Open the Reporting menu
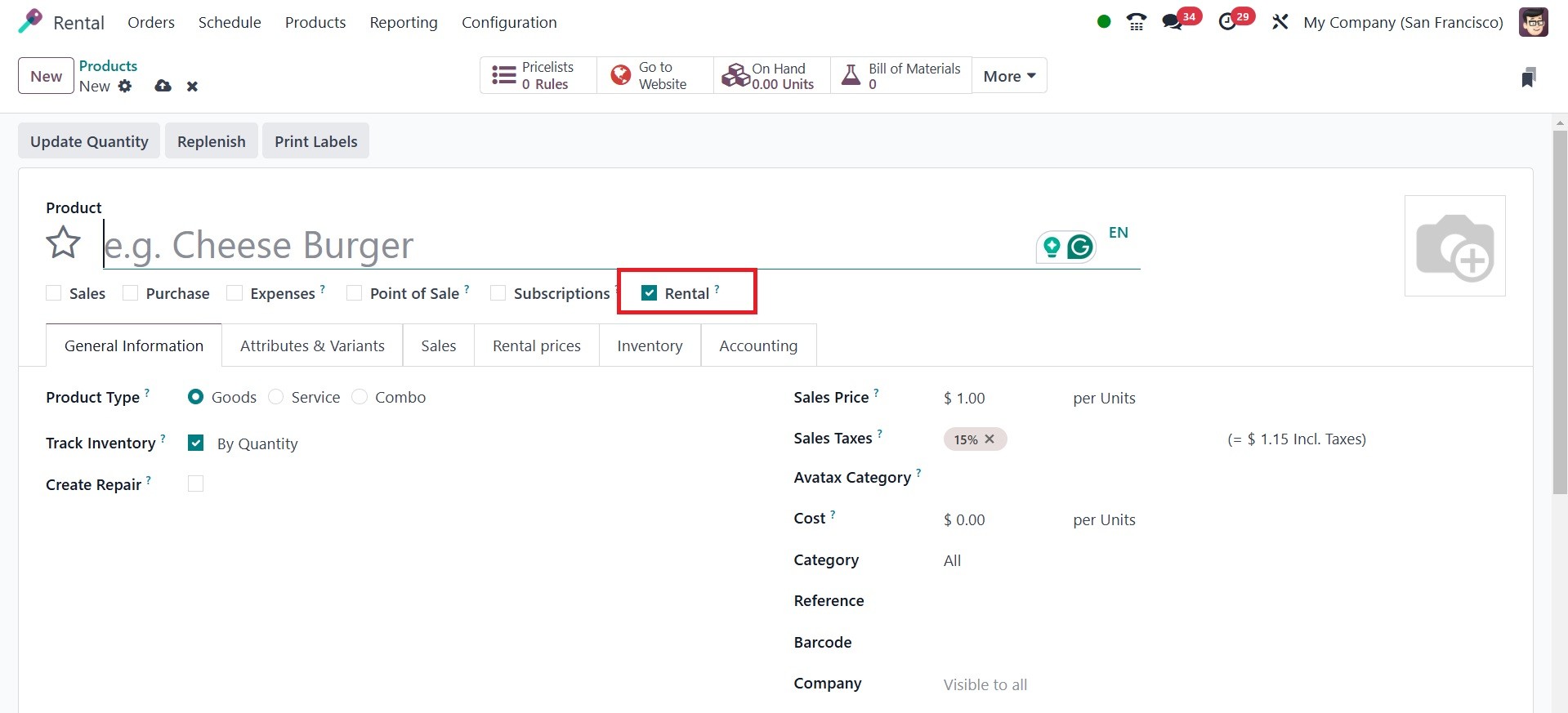Screen dimensions: 1568x713 pos(404,22)
